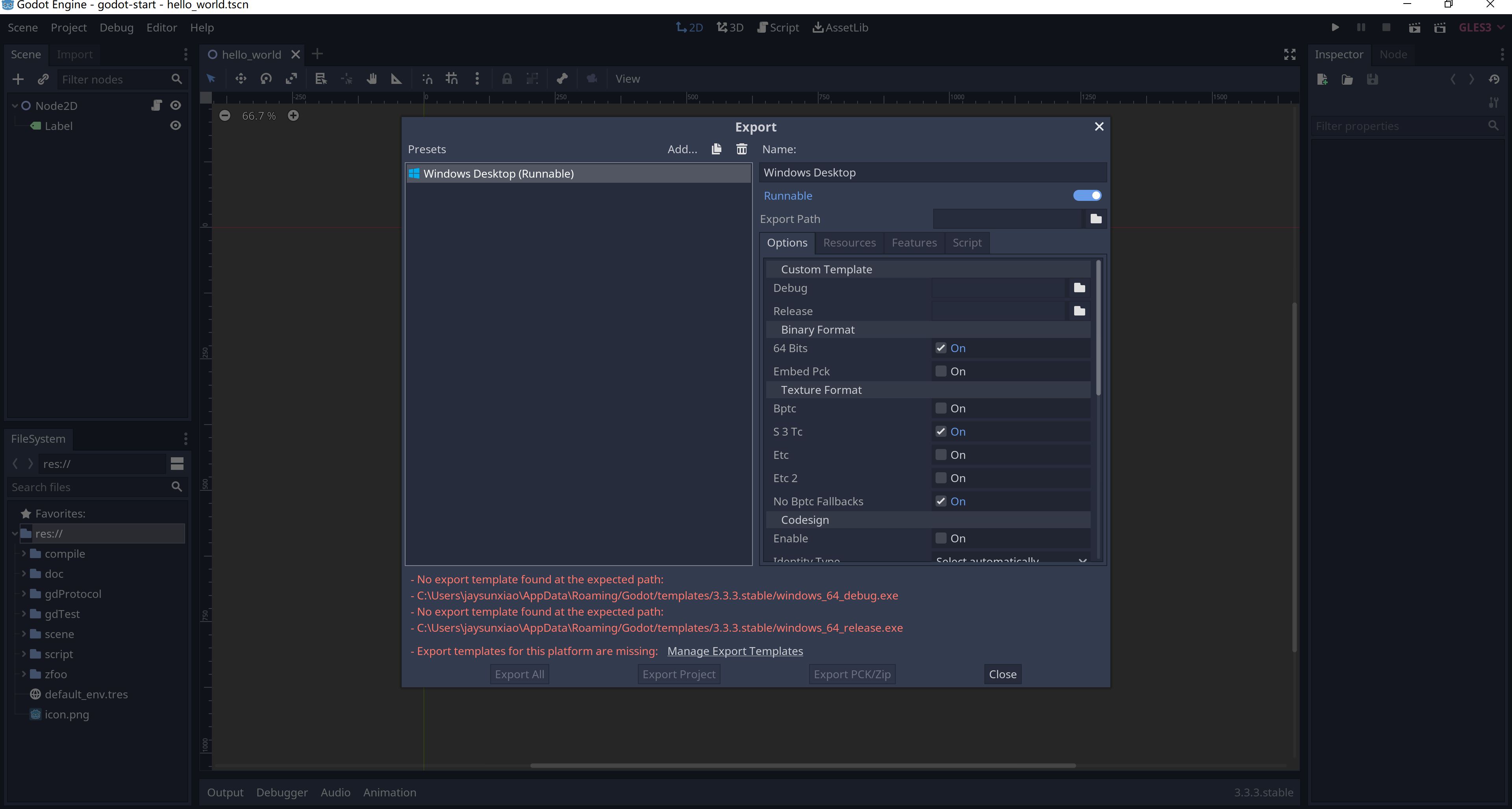Enable the Embed Pck checkbox
The height and width of the screenshot is (809, 1512).
941,371
